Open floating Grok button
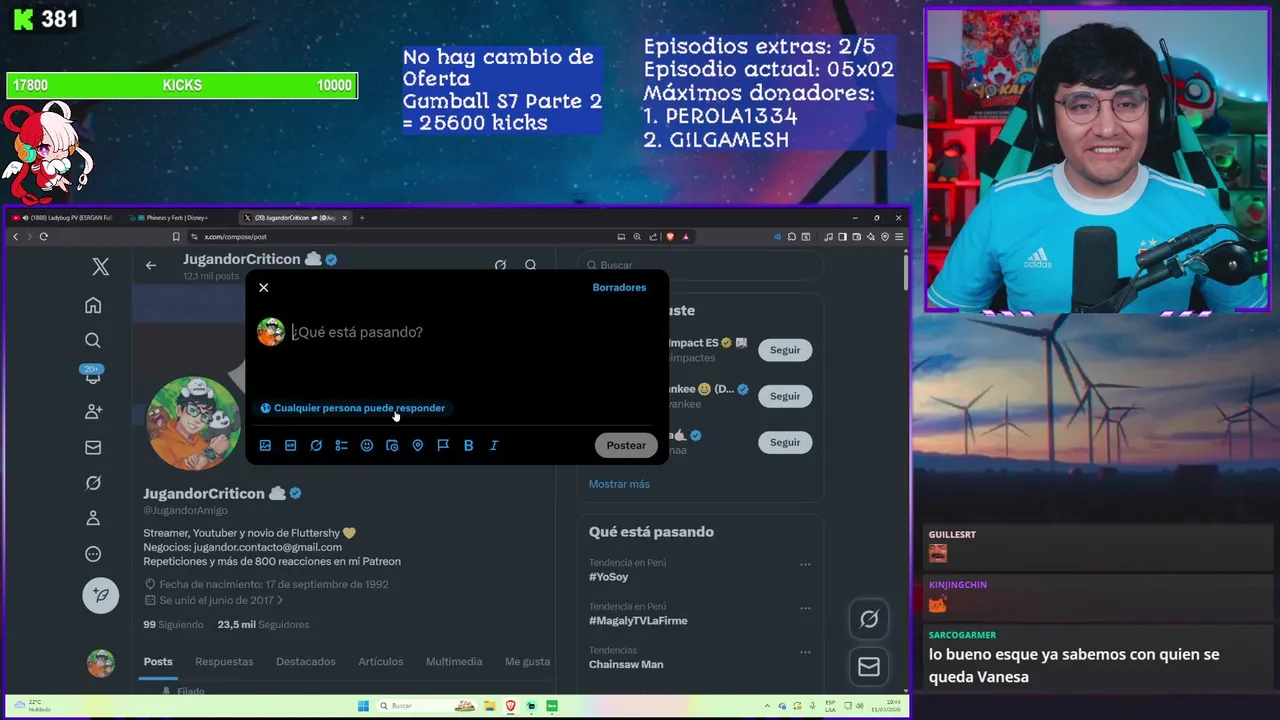This screenshot has width=1280, height=720. tap(869, 619)
